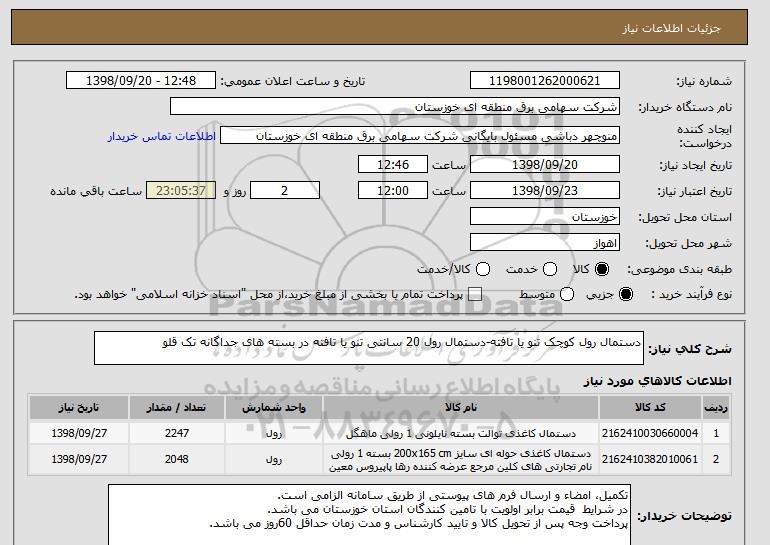The image size is (770, 545).
Task: Select the خدمت radio button
Action: pyautogui.click(x=550, y=269)
